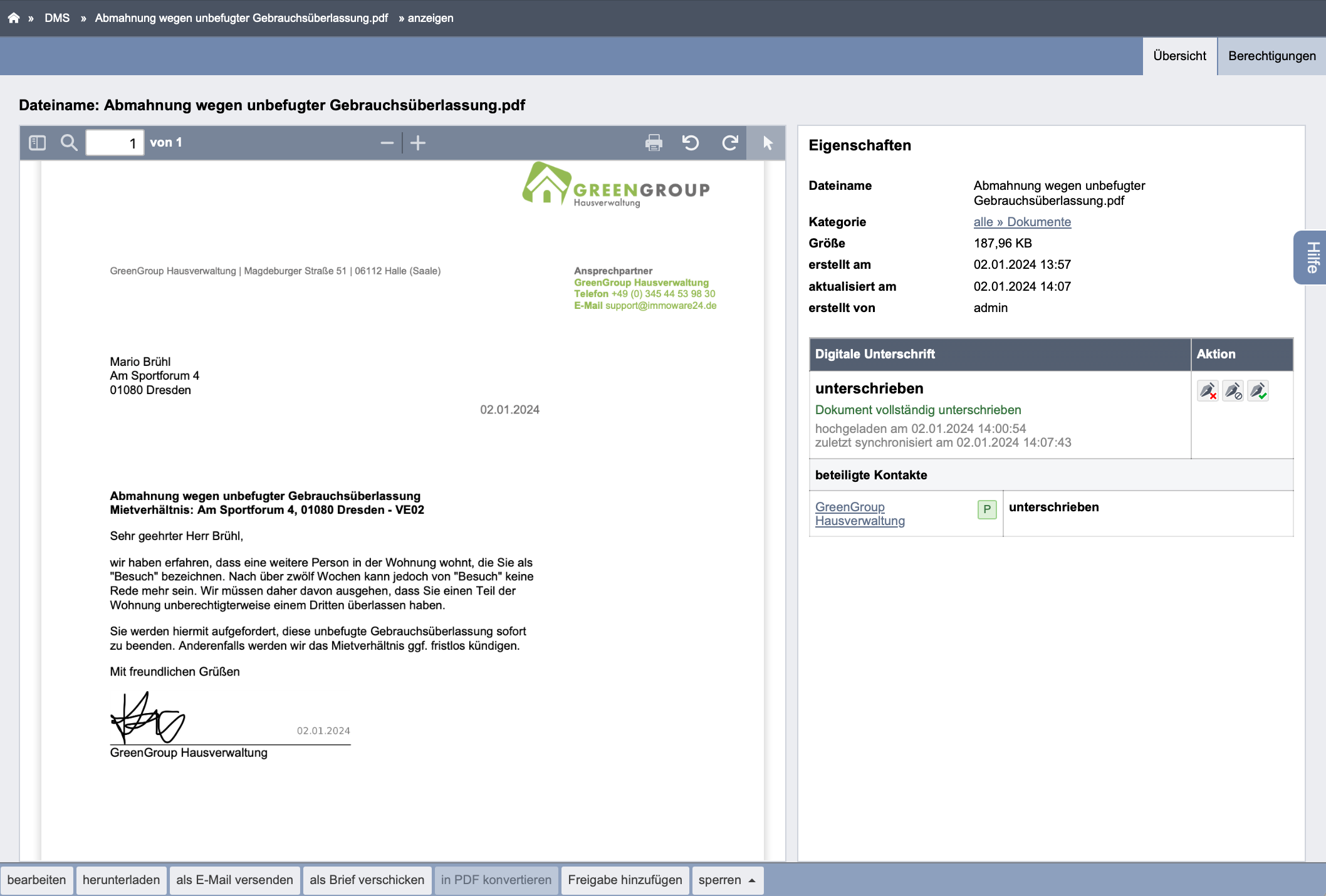Image resolution: width=1326 pixels, height=896 pixels.
Task: Switch to the Berechtigungen tab
Action: (x=1271, y=56)
